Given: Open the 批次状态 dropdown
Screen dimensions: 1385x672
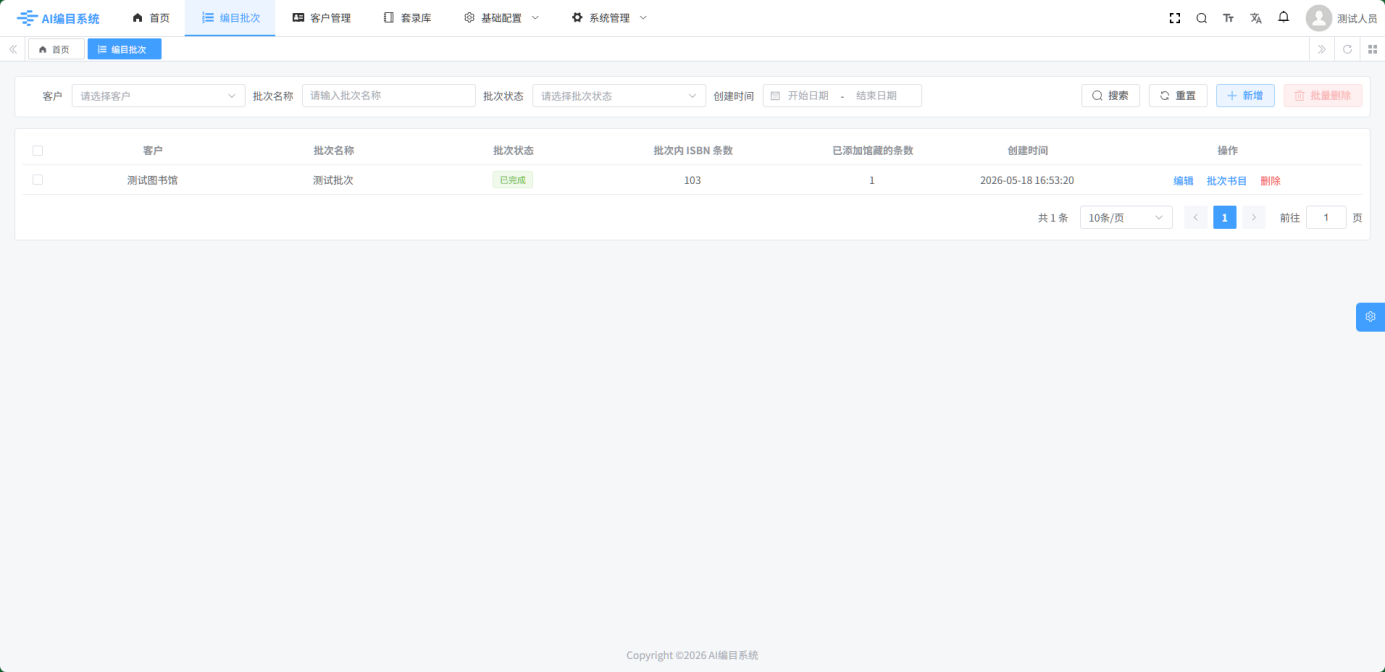Looking at the screenshot, I should coord(619,96).
